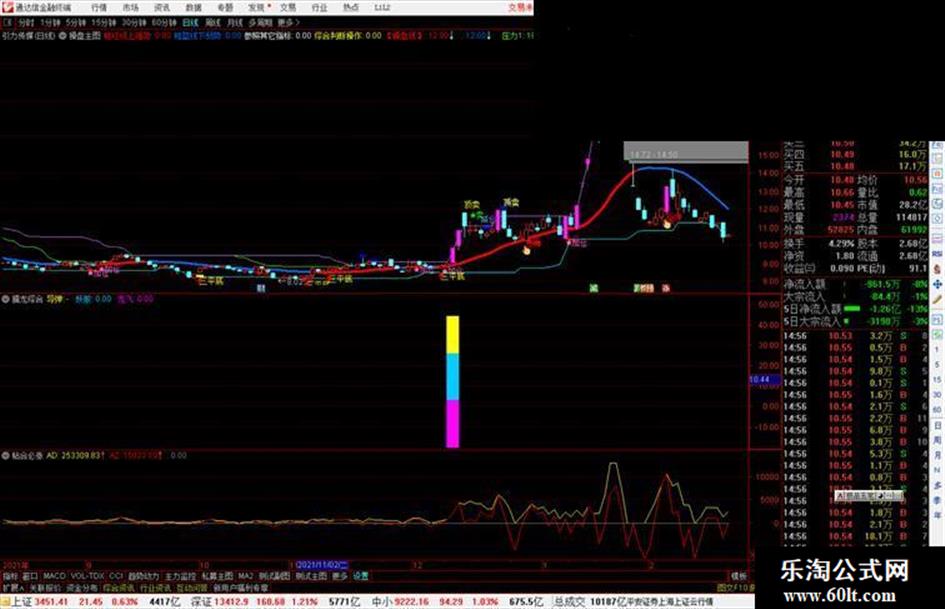Image resolution: width=945 pixels, height=609 pixels.
Task: Select the 日线 daily chart period
Action: 190,22
